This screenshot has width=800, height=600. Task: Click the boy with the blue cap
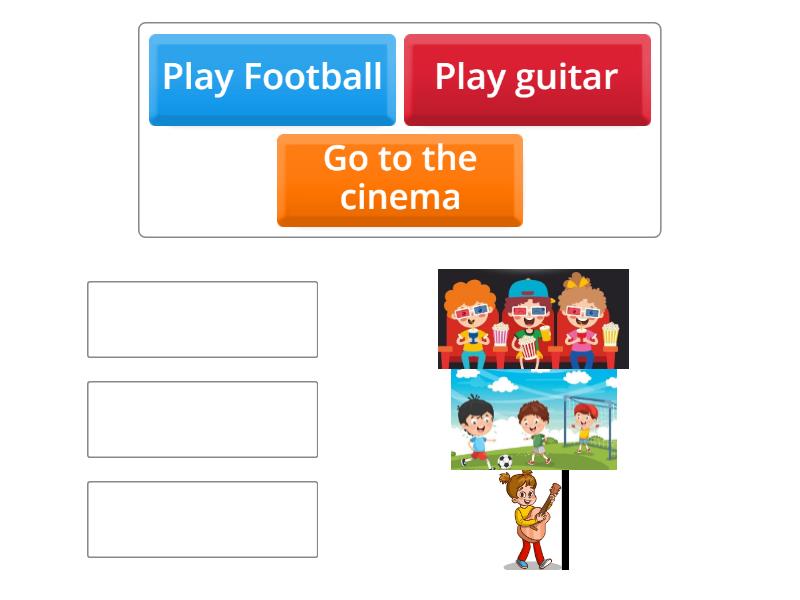pos(528,295)
